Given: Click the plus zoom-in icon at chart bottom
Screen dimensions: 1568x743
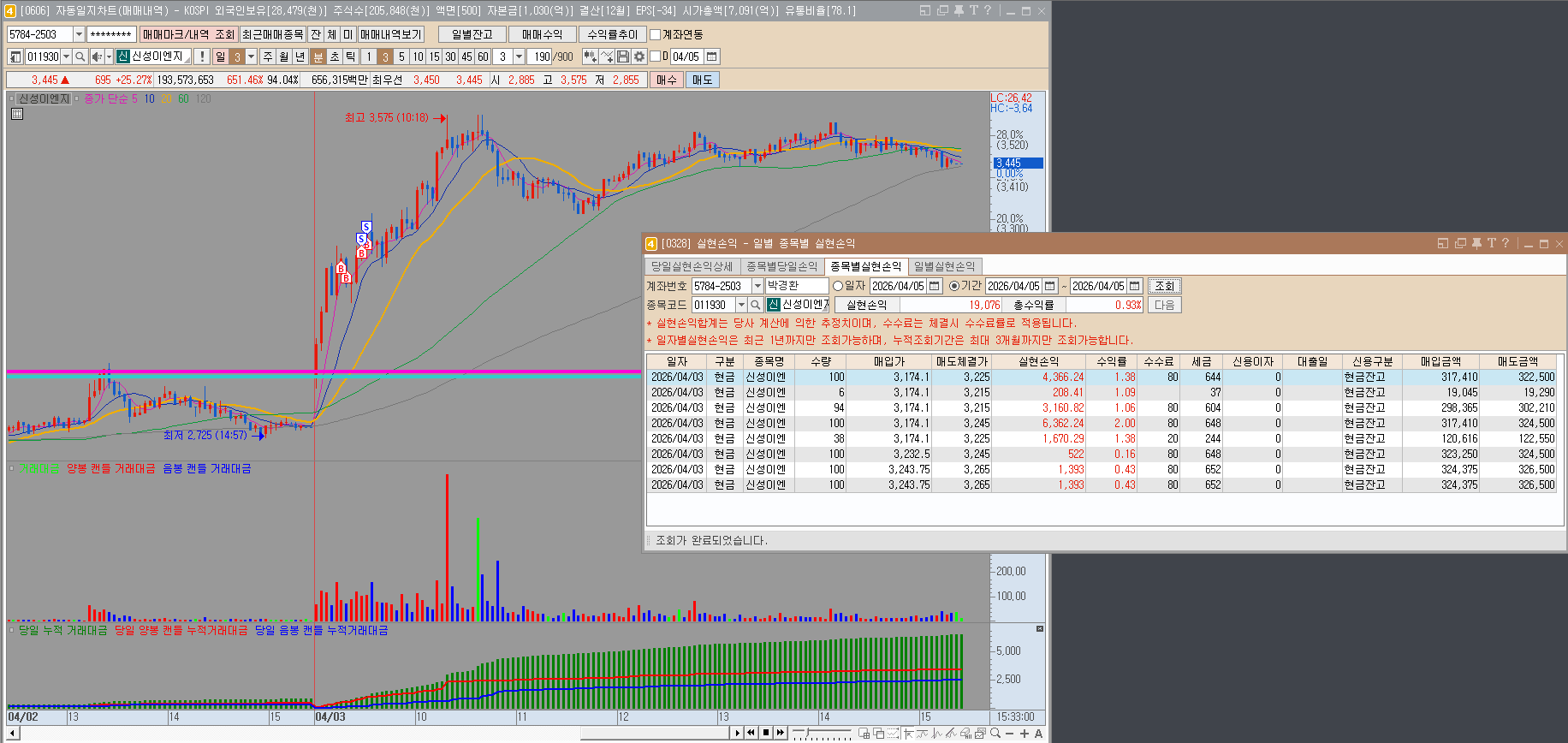Looking at the screenshot, I should [x=1025, y=733].
